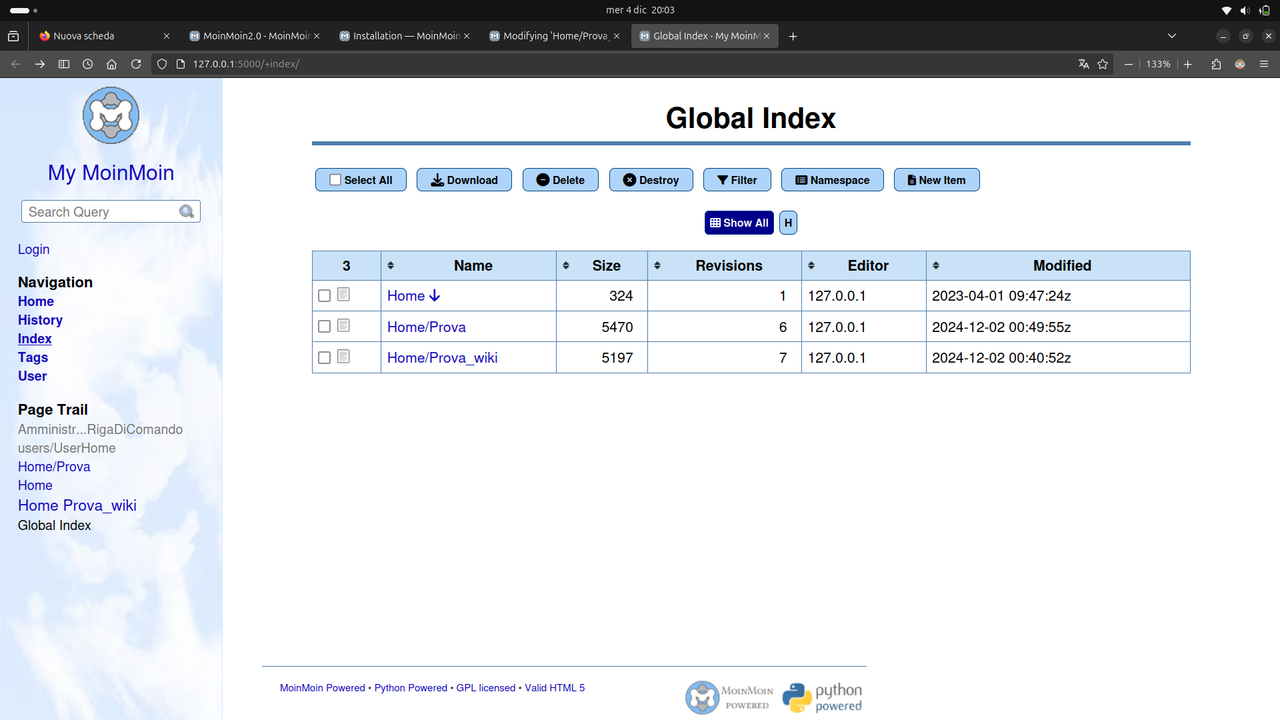The image size is (1280, 720).
Task: Reload the page with the refresh icon
Action: pos(136,64)
